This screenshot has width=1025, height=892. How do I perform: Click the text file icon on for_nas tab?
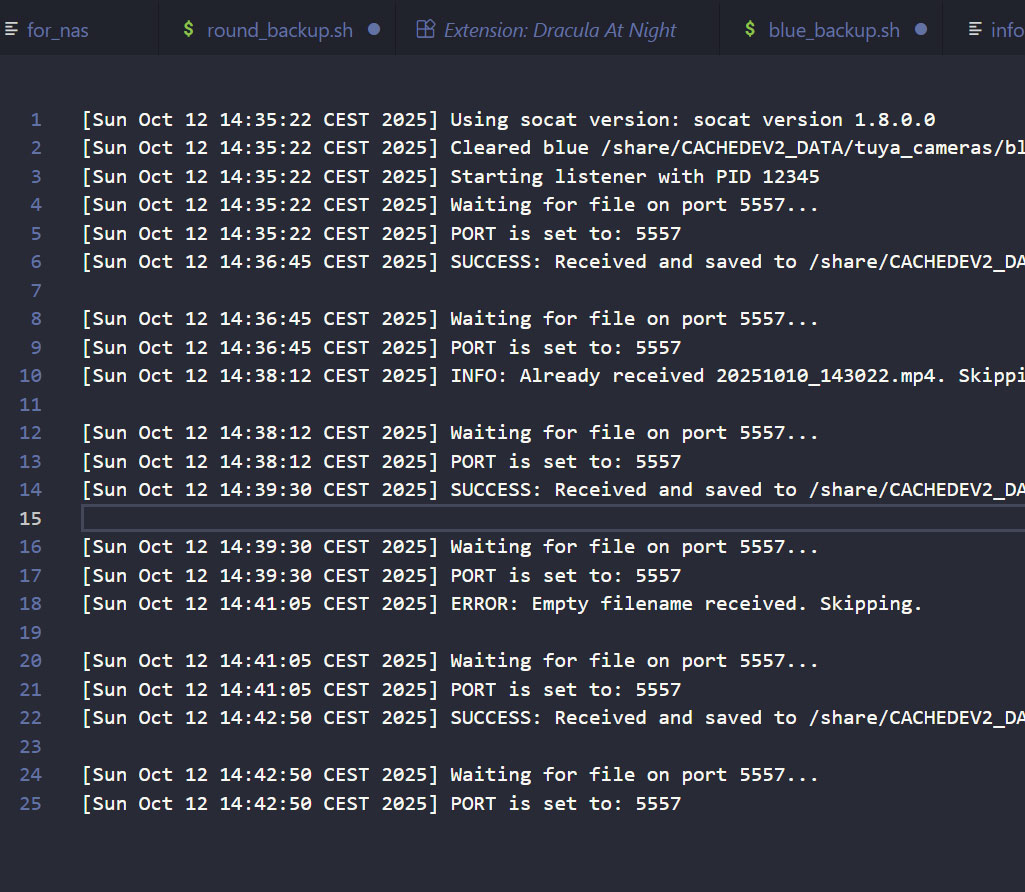11,30
